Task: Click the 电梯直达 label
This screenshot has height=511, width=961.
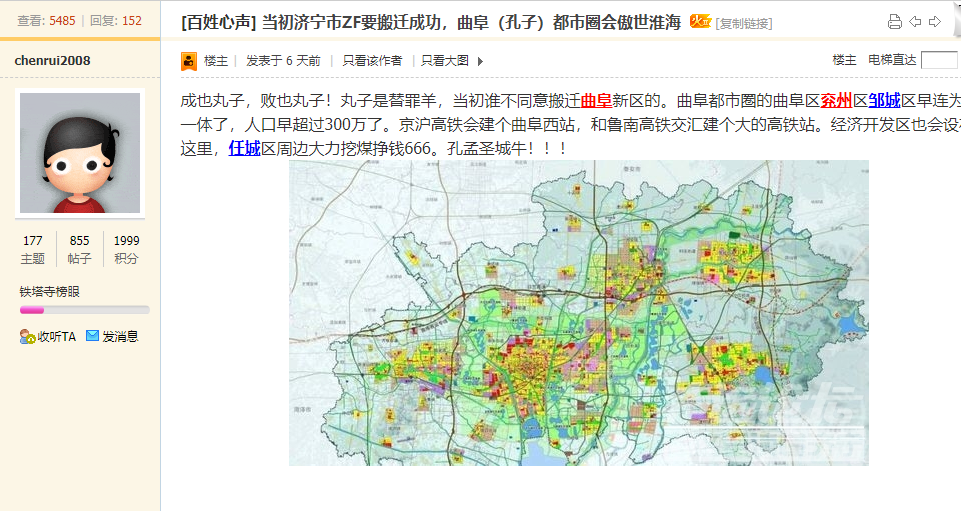Action: pos(892,60)
